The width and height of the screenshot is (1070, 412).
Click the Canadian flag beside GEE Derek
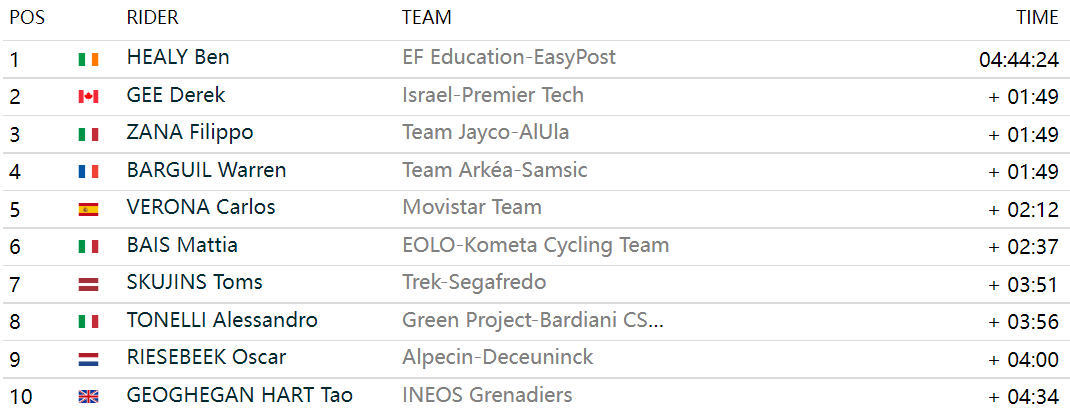tap(88, 97)
